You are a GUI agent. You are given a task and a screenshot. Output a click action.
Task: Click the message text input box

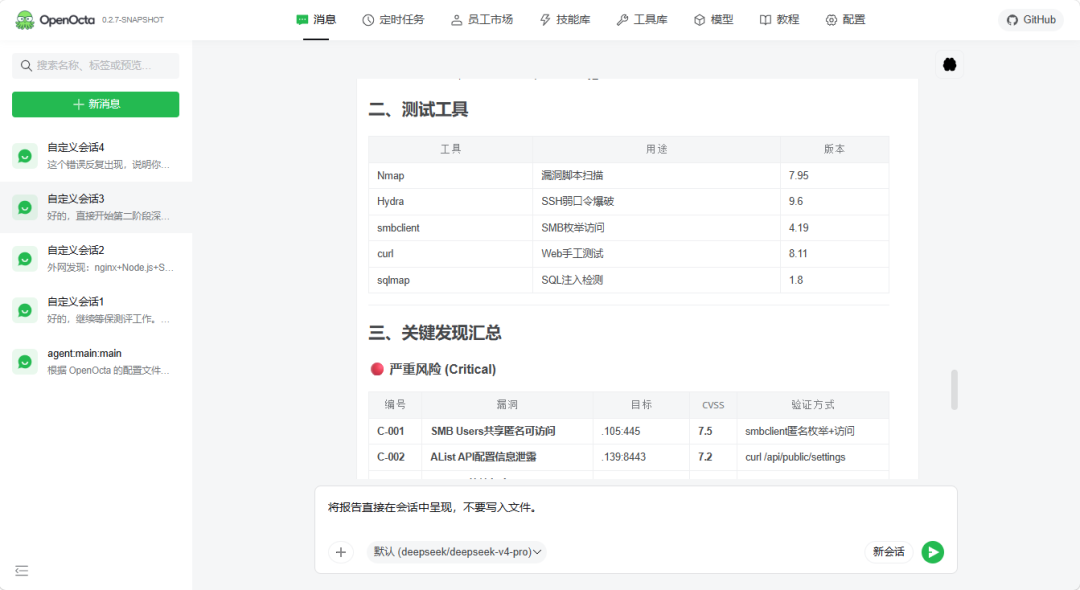[x=636, y=508]
